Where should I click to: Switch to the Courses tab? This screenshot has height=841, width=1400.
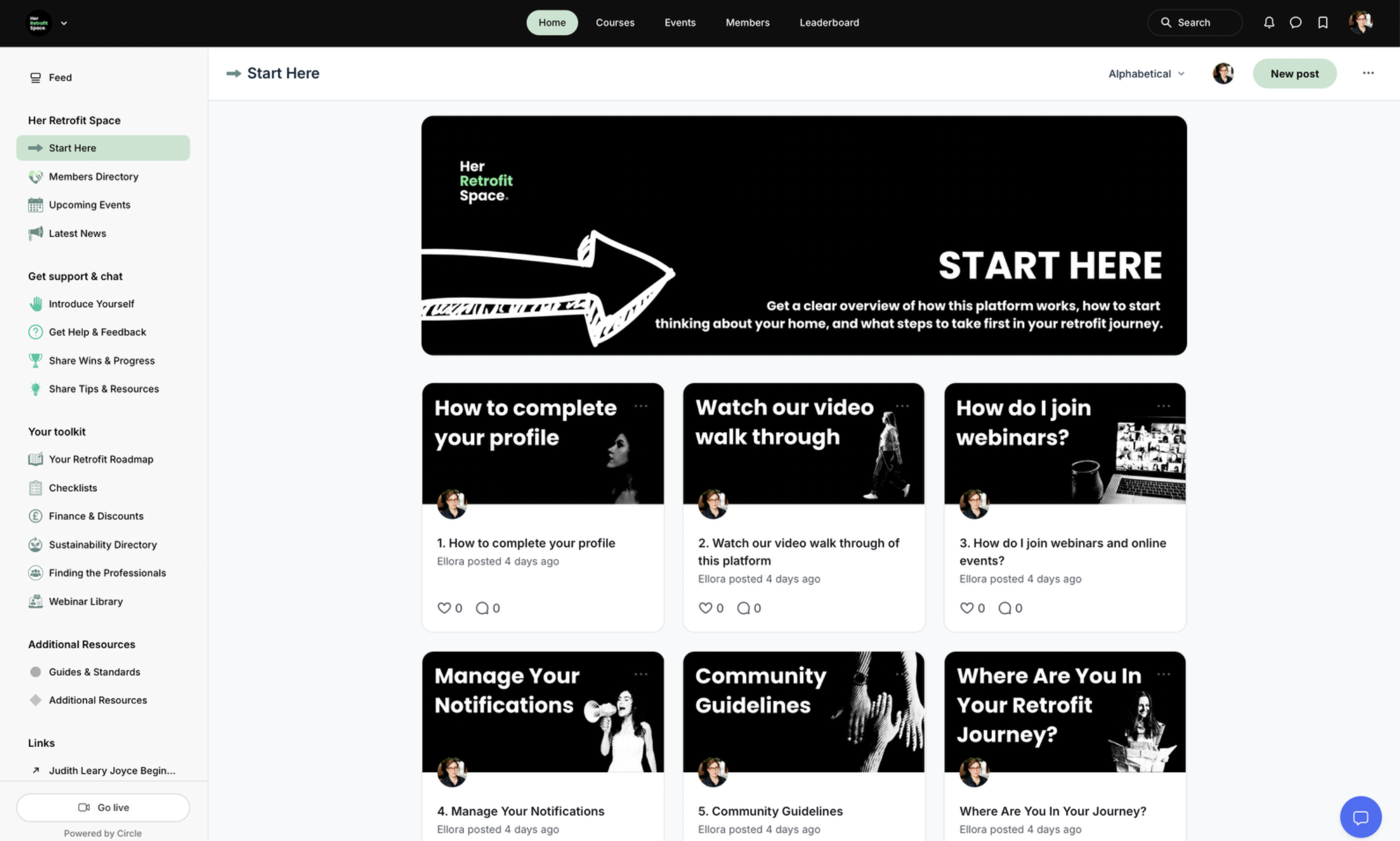pyautogui.click(x=615, y=22)
